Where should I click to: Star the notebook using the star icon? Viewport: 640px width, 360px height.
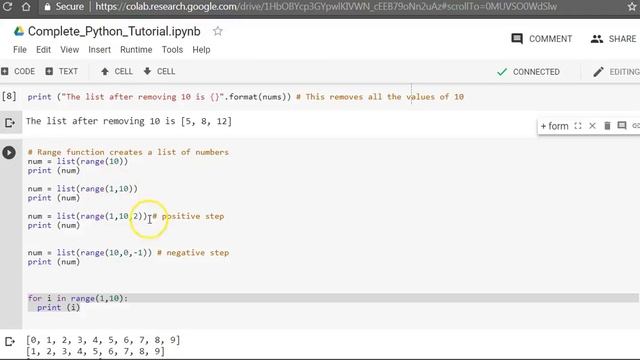coord(218,31)
